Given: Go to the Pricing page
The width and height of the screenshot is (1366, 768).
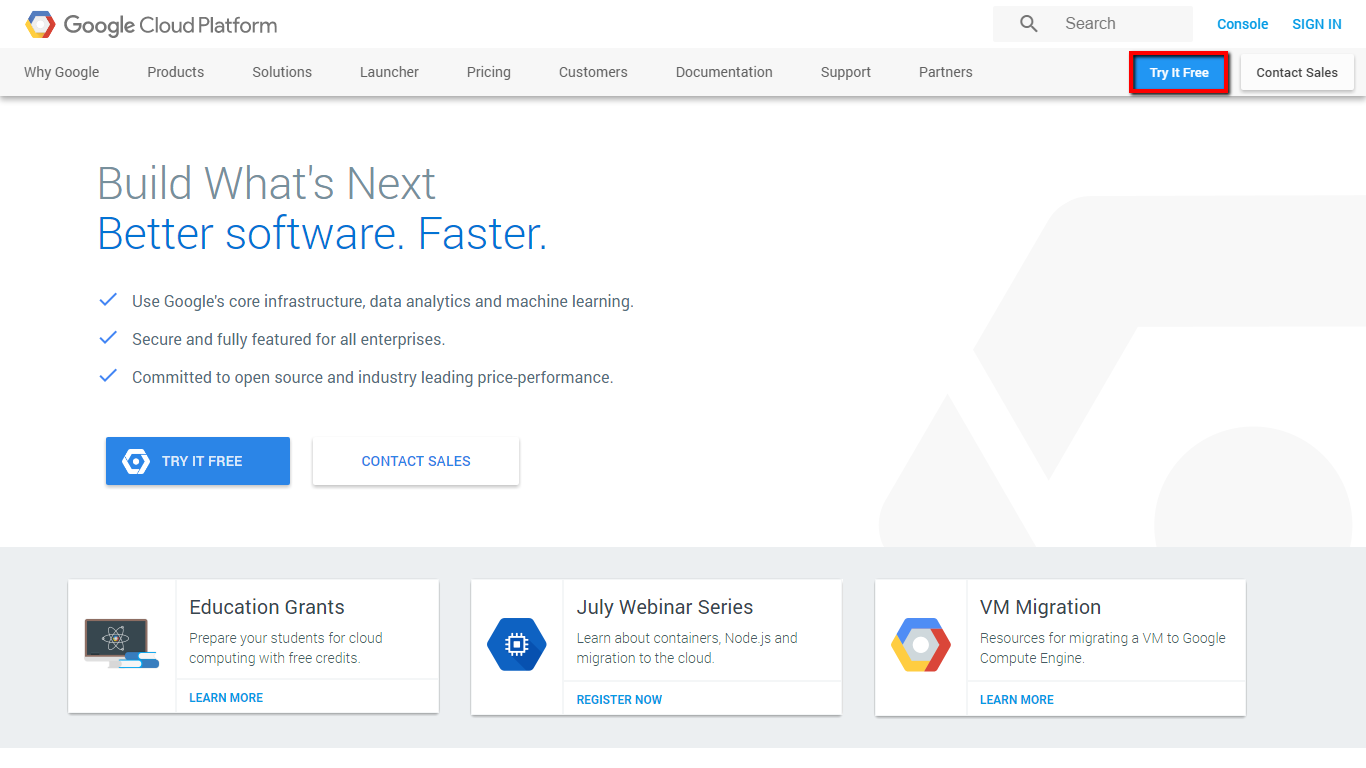Looking at the screenshot, I should [488, 72].
